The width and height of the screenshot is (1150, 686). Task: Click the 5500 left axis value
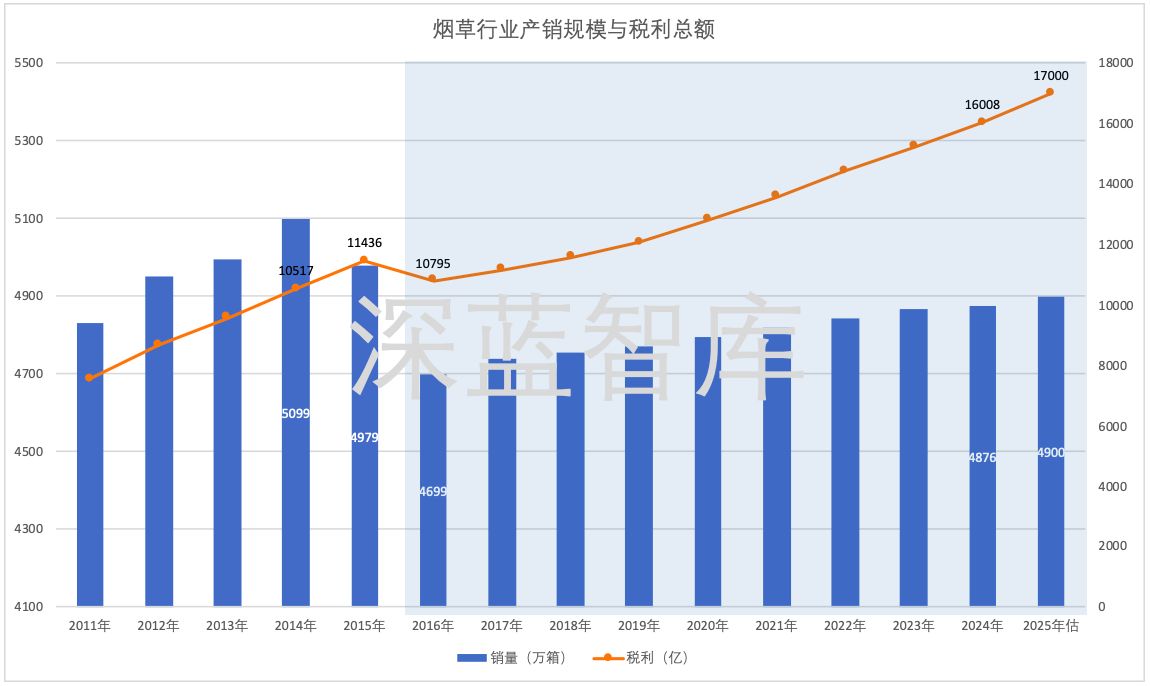29,63
